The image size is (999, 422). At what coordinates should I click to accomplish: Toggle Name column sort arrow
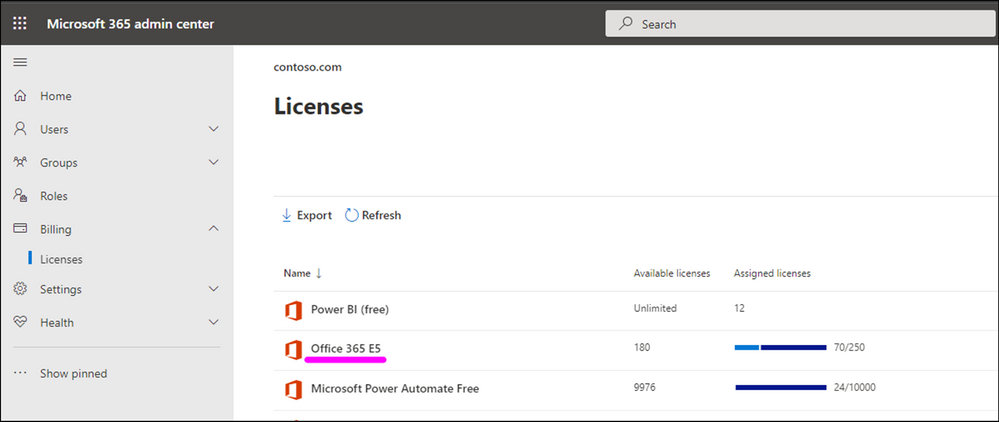click(x=319, y=273)
